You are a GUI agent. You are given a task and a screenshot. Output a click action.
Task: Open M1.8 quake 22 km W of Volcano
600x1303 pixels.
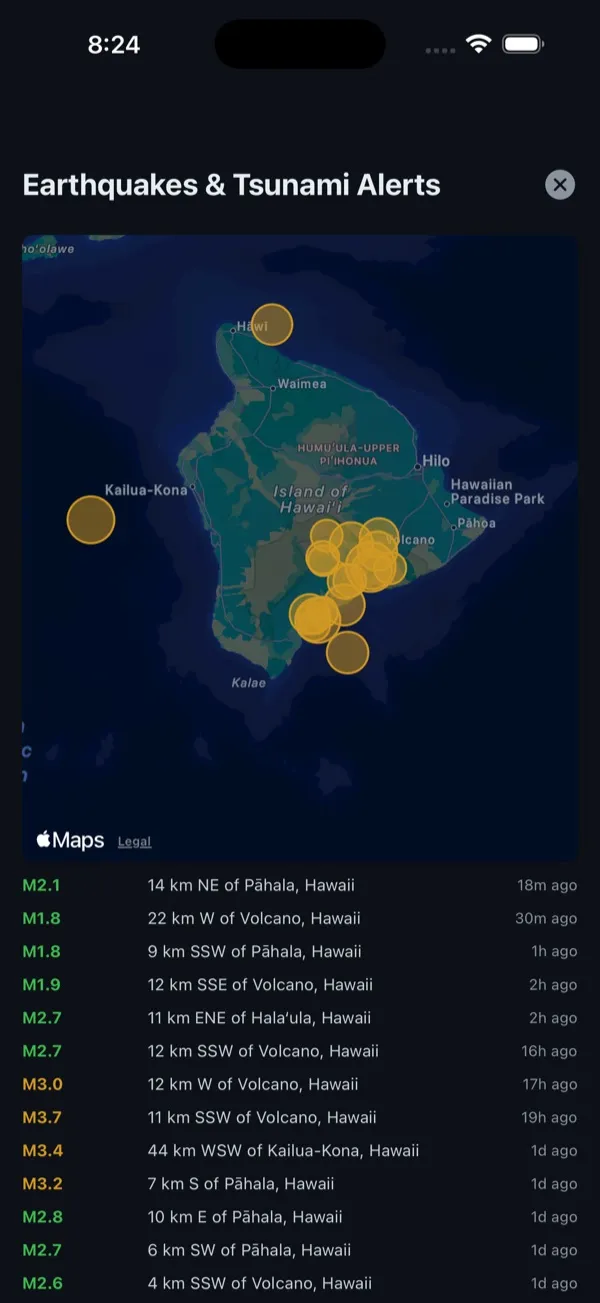point(299,918)
